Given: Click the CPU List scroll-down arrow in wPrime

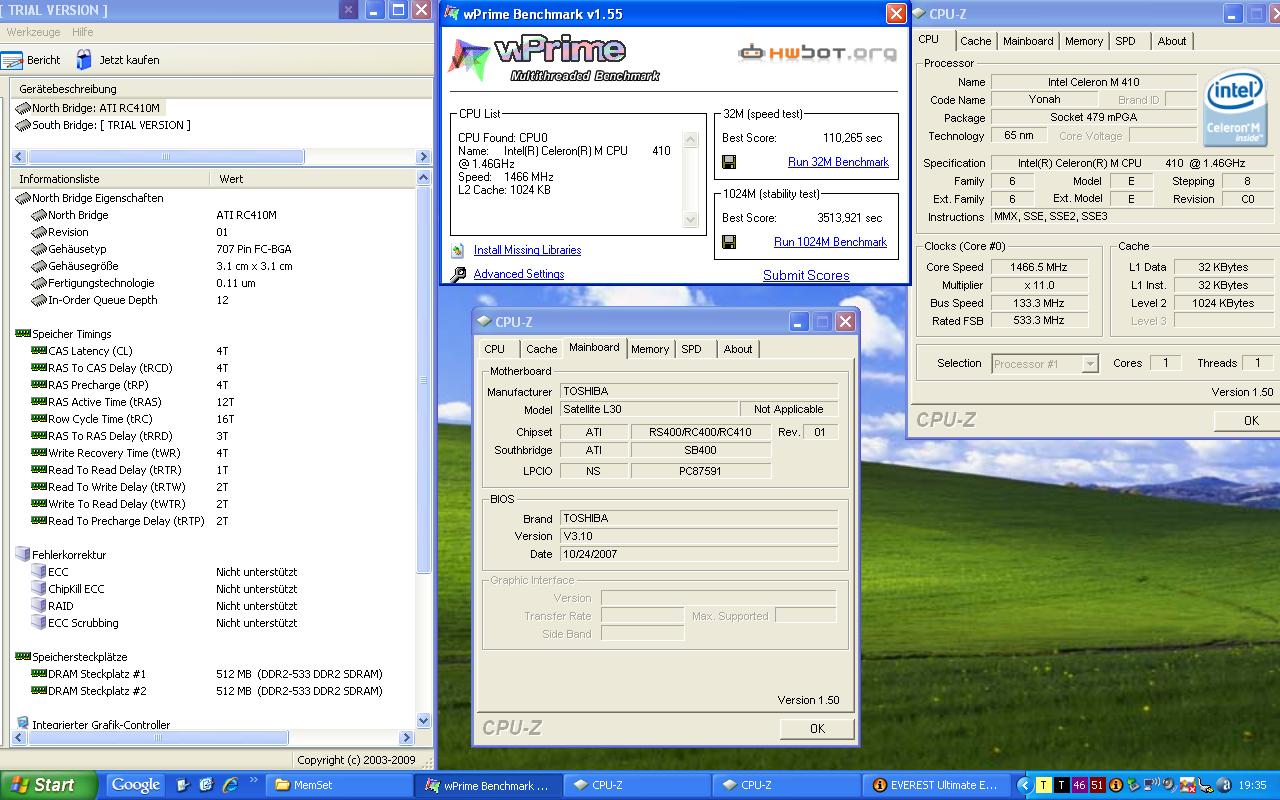Looking at the screenshot, I should pos(690,220).
